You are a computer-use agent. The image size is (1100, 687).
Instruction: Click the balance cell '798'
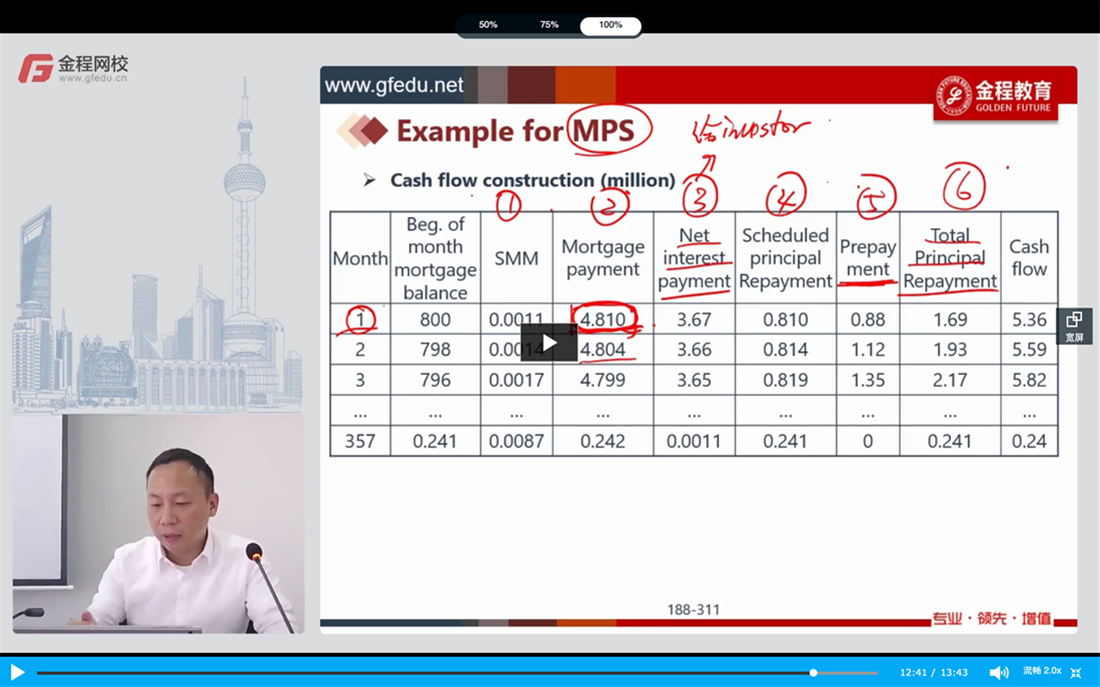[x=435, y=349]
